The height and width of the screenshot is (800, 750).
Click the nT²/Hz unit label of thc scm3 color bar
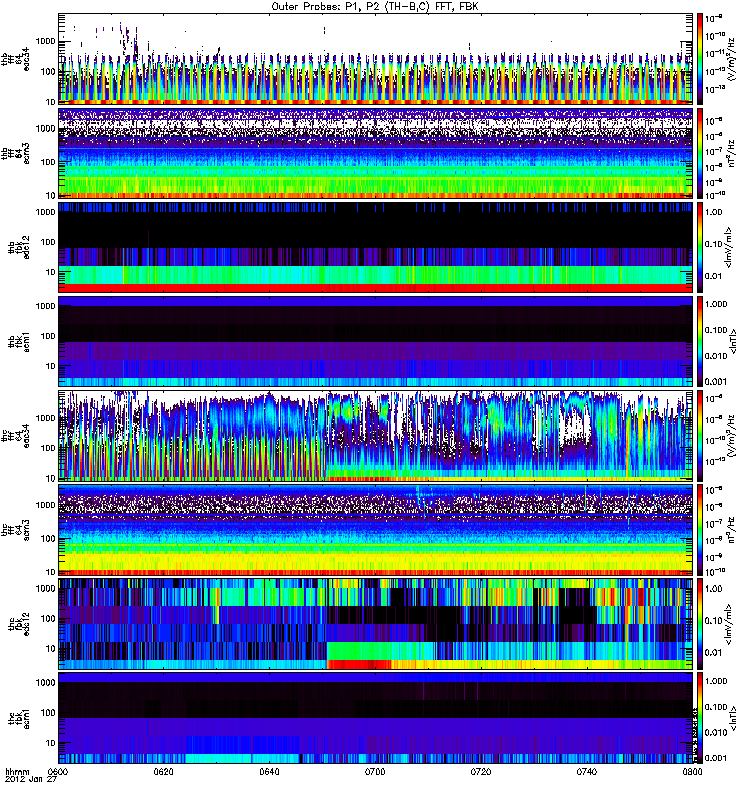tap(731, 530)
